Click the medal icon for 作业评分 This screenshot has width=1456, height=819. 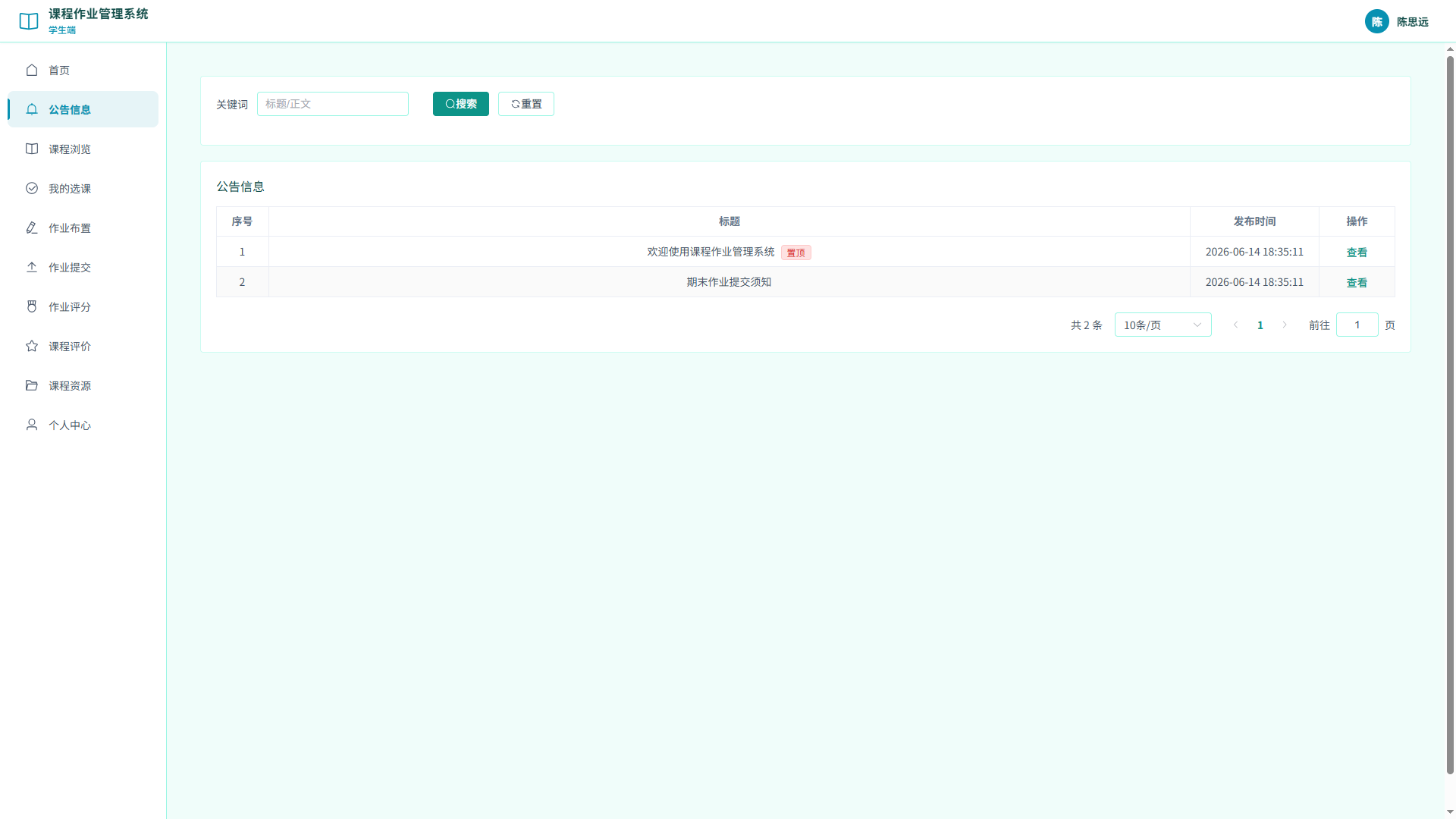(x=32, y=306)
